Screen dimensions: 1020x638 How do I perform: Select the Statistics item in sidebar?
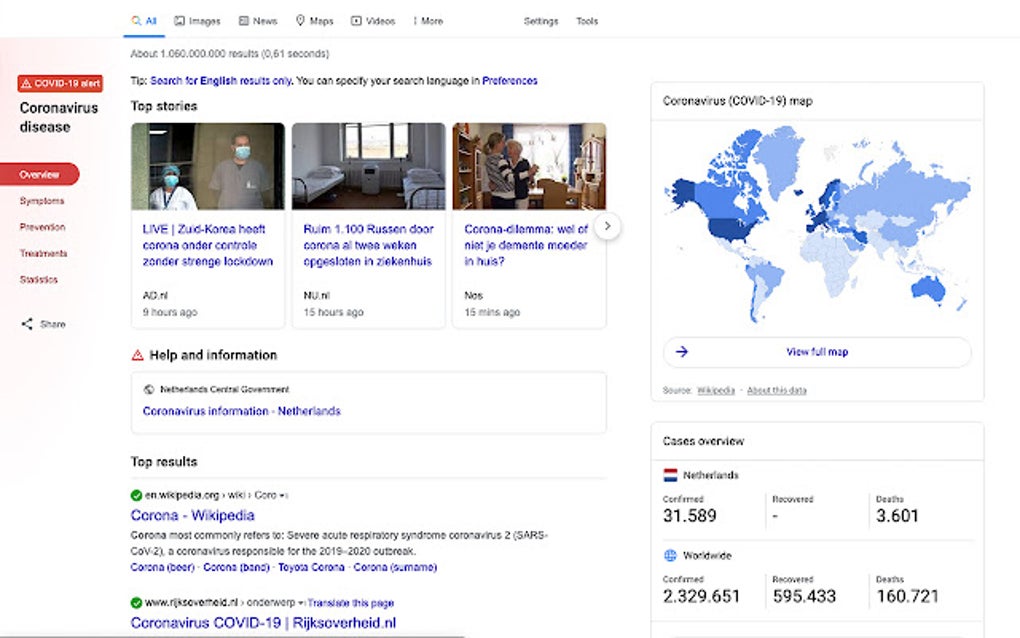point(39,280)
